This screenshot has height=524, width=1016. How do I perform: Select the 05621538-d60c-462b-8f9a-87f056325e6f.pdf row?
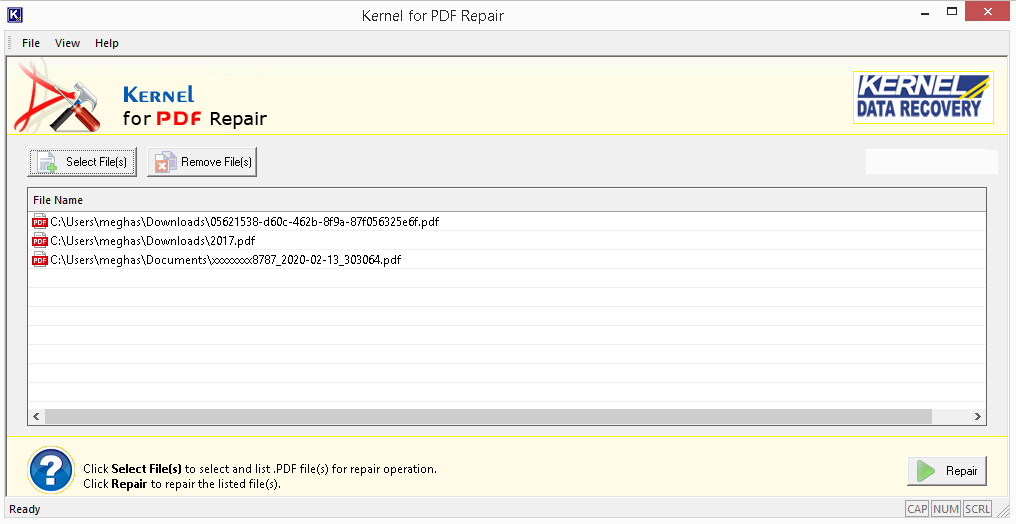(507, 222)
